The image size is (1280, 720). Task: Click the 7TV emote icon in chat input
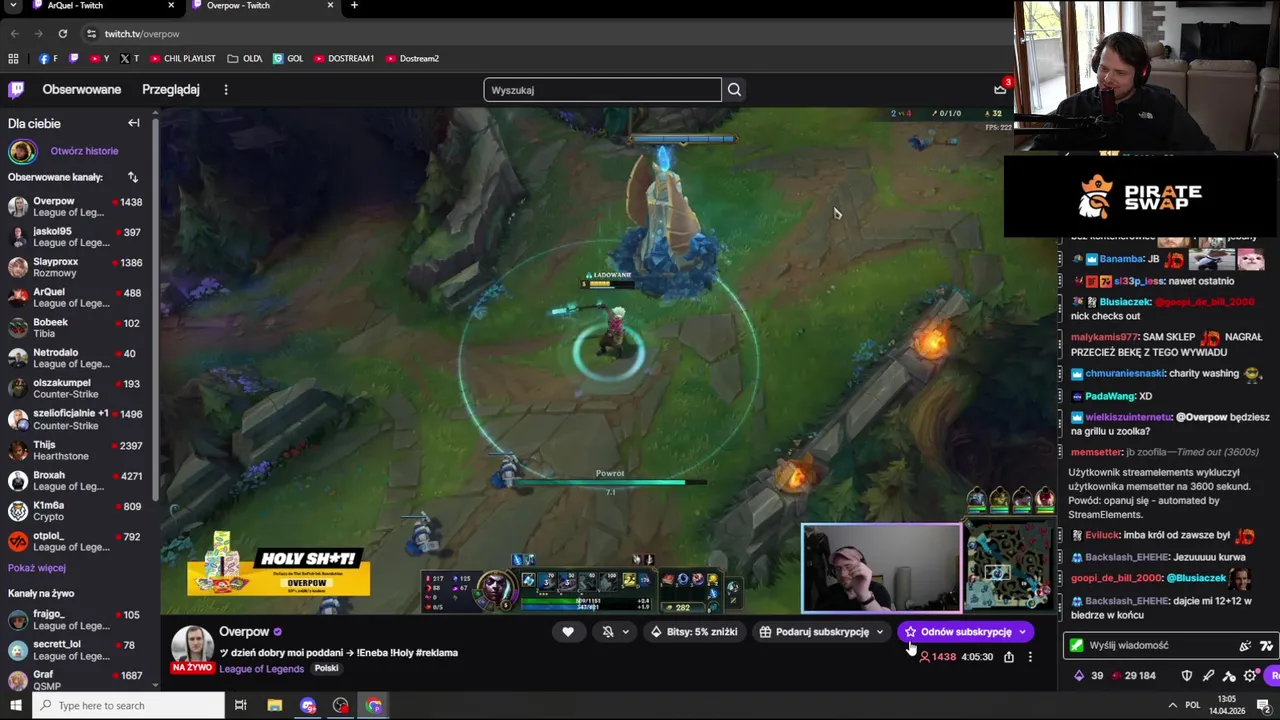pos(1266,646)
